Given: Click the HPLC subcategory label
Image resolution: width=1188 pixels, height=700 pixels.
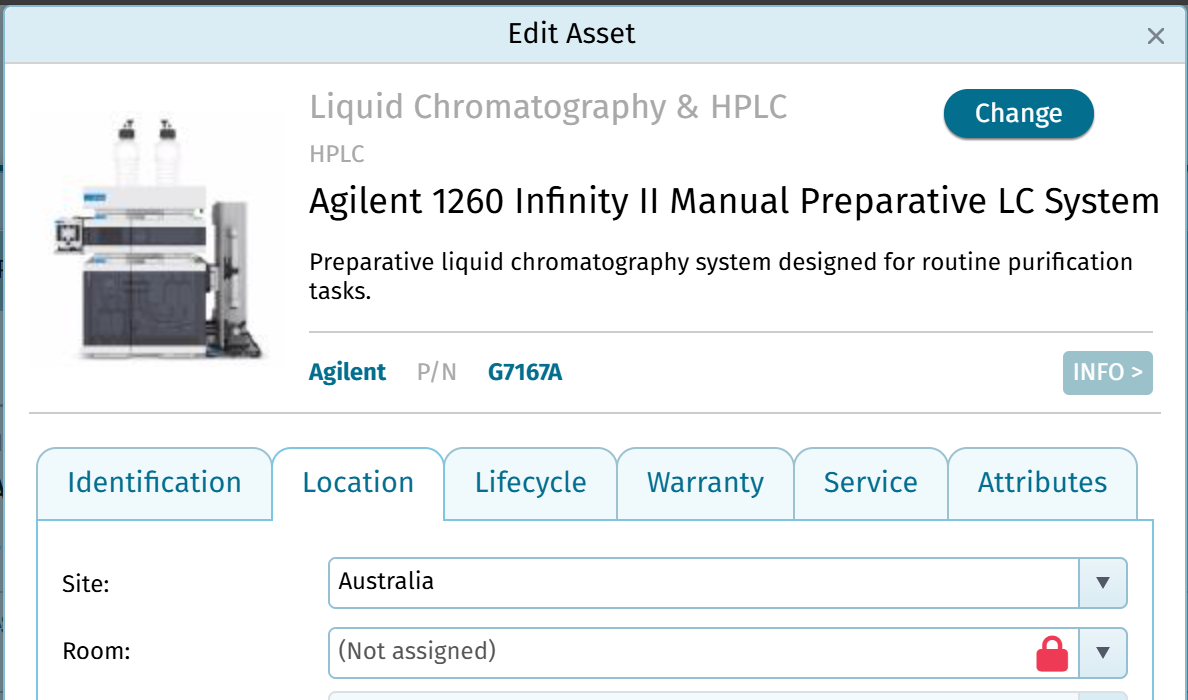Looking at the screenshot, I should click(336, 154).
